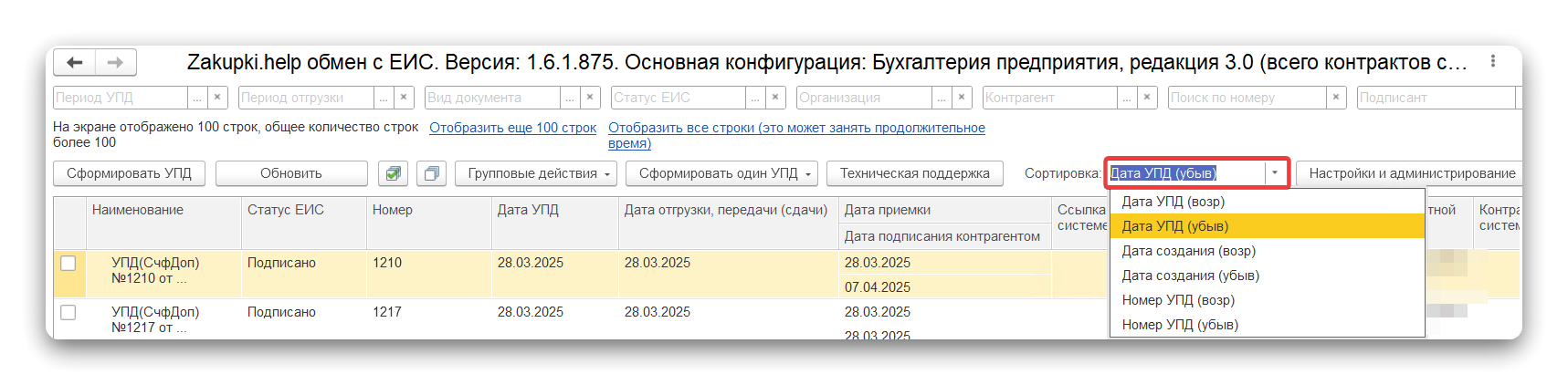Focus the Поиск по номеру field
This screenshot has width=1568, height=385.
coord(1247,98)
